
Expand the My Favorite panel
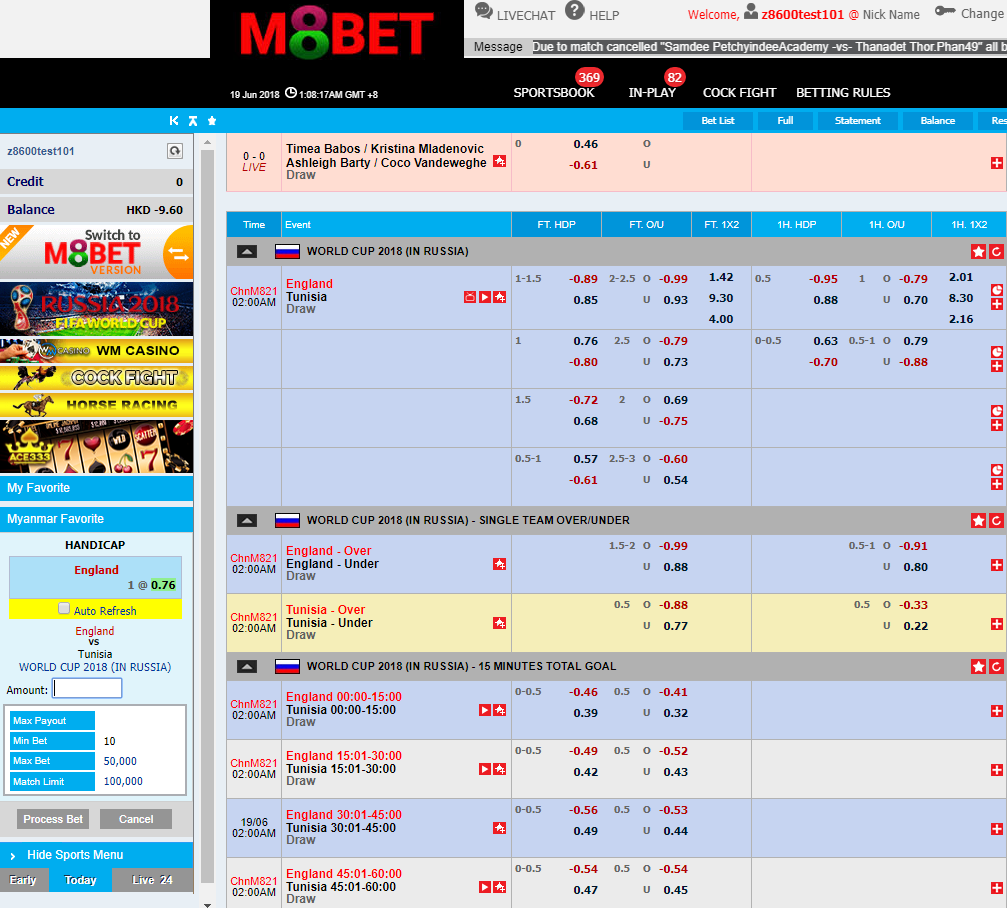[x=96, y=488]
